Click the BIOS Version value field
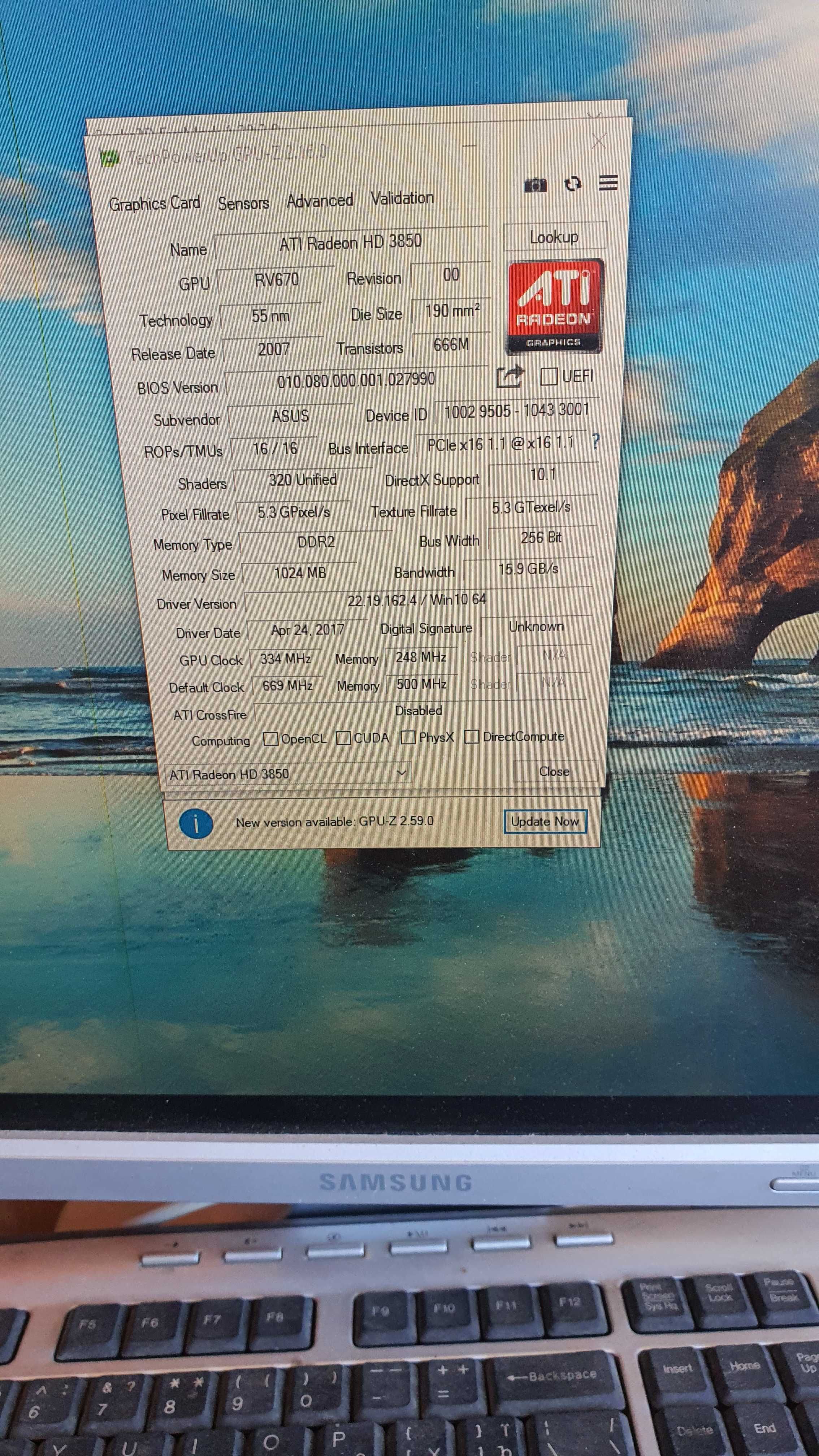 (356, 380)
